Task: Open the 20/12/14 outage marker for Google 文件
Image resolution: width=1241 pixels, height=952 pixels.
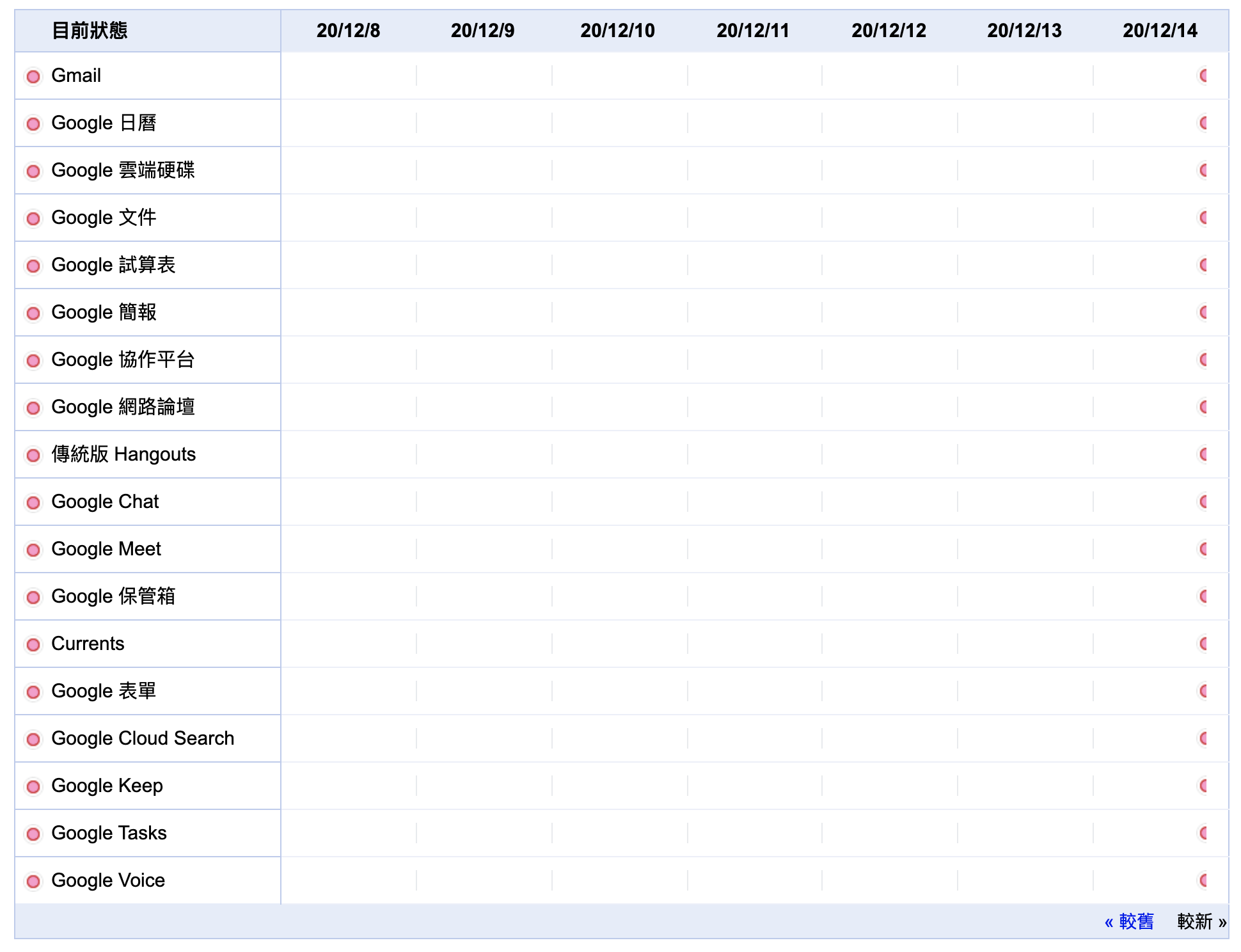Action: point(1203,218)
